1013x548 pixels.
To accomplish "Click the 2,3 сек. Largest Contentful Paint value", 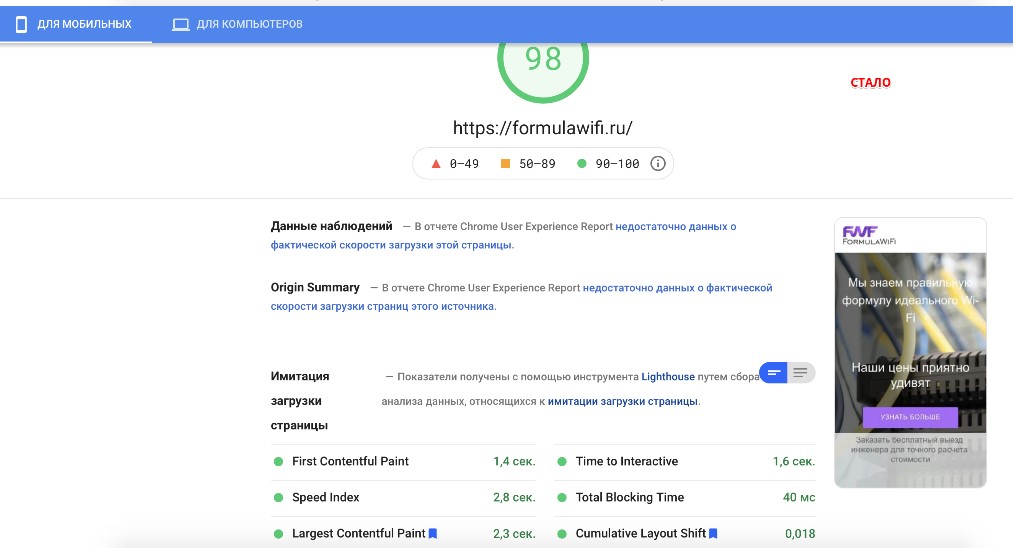I will click(514, 534).
